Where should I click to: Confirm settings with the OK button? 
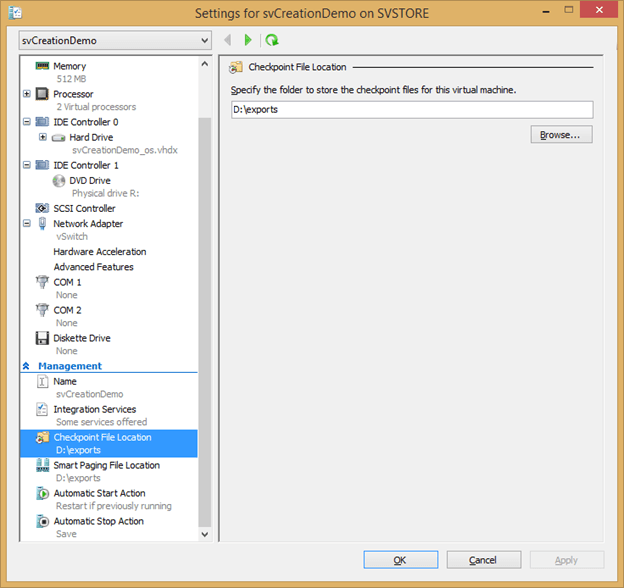(400, 560)
